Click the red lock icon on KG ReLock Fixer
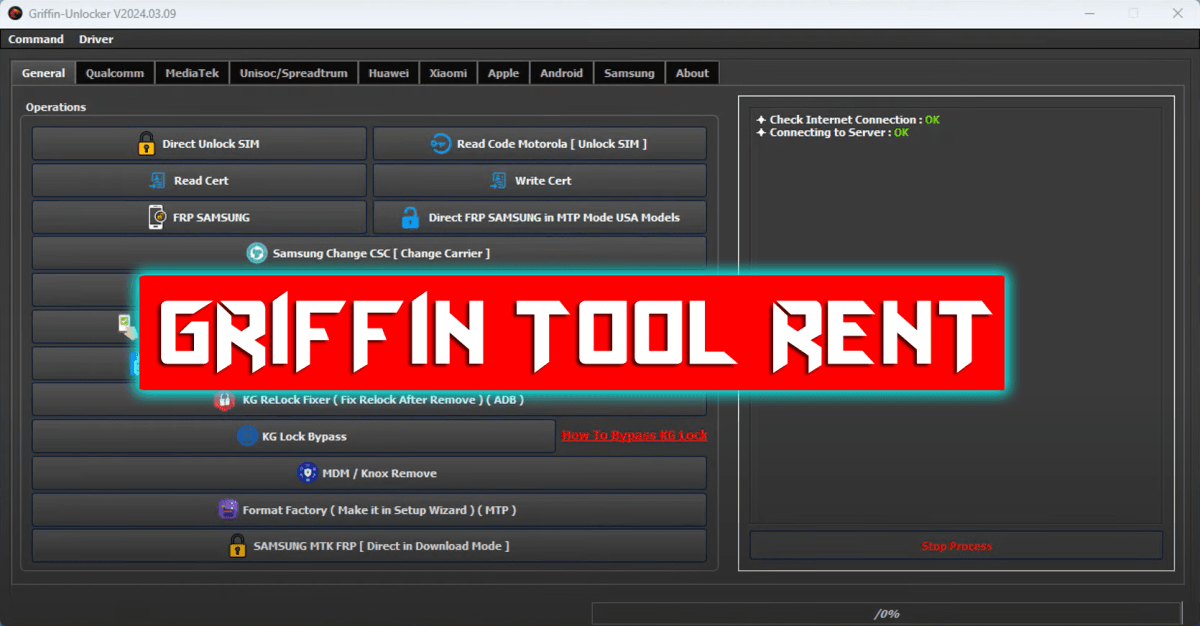The height and width of the screenshot is (626, 1200). pyautogui.click(x=224, y=399)
